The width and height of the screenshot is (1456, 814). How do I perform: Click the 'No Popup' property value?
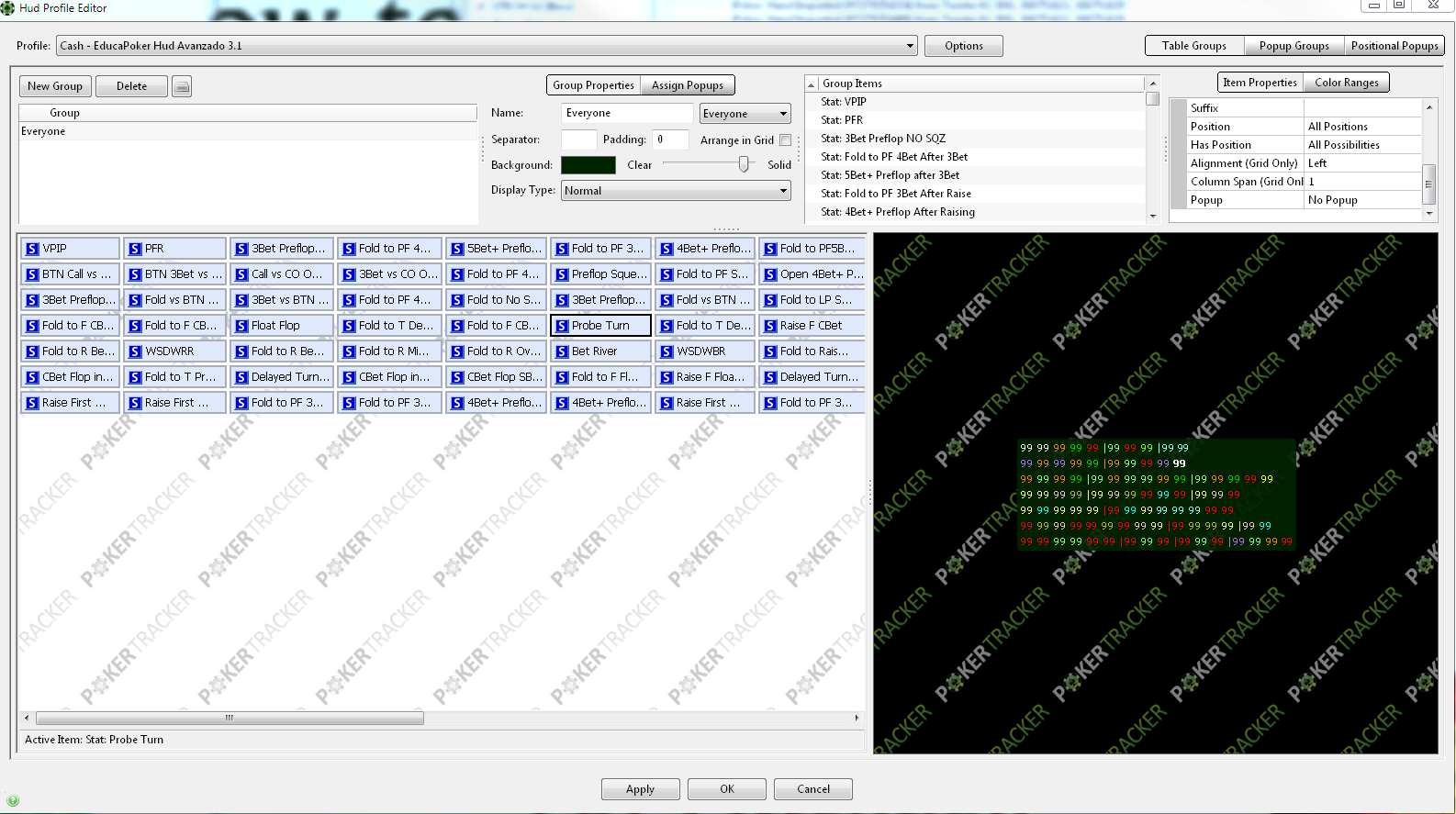point(1362,200)
